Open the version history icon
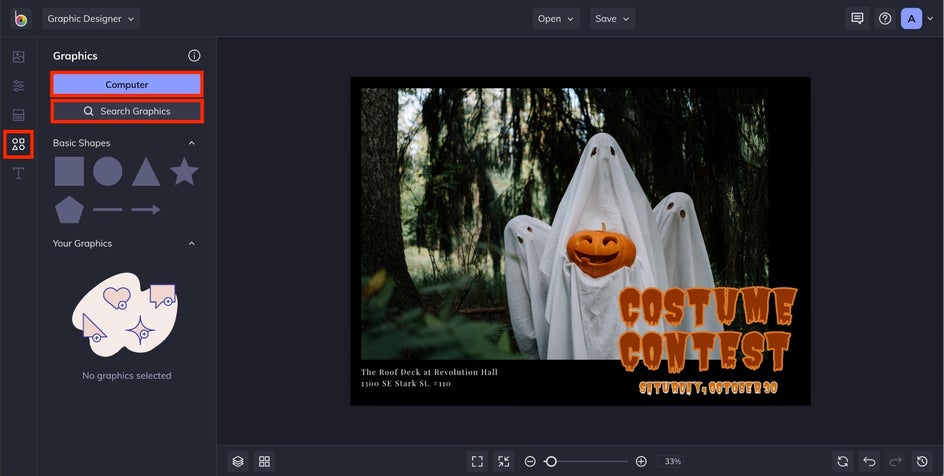The height and width of the screenshot is (476, 944). [923, 461]
